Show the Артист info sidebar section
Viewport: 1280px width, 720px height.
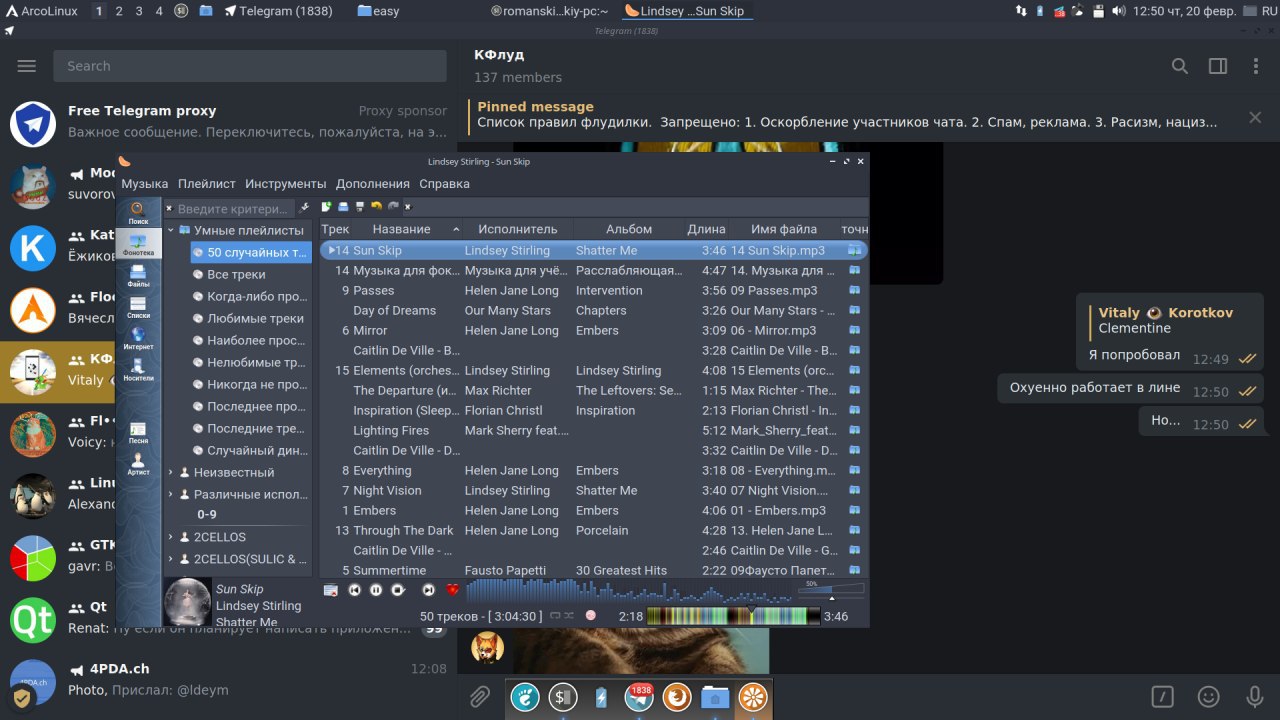(138, 463)
